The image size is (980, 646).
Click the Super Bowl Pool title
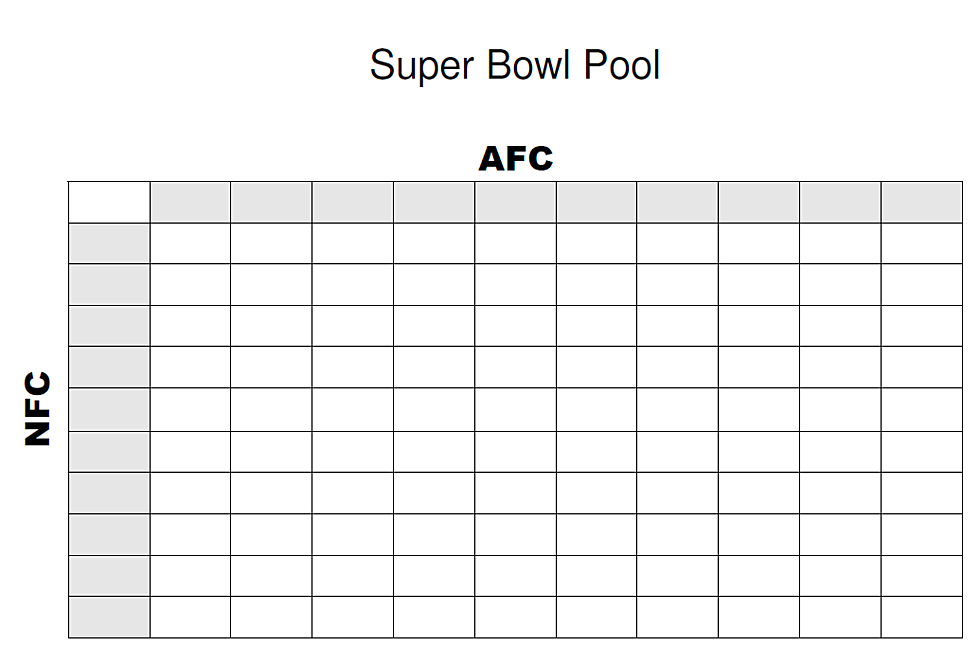click(514, 65)
